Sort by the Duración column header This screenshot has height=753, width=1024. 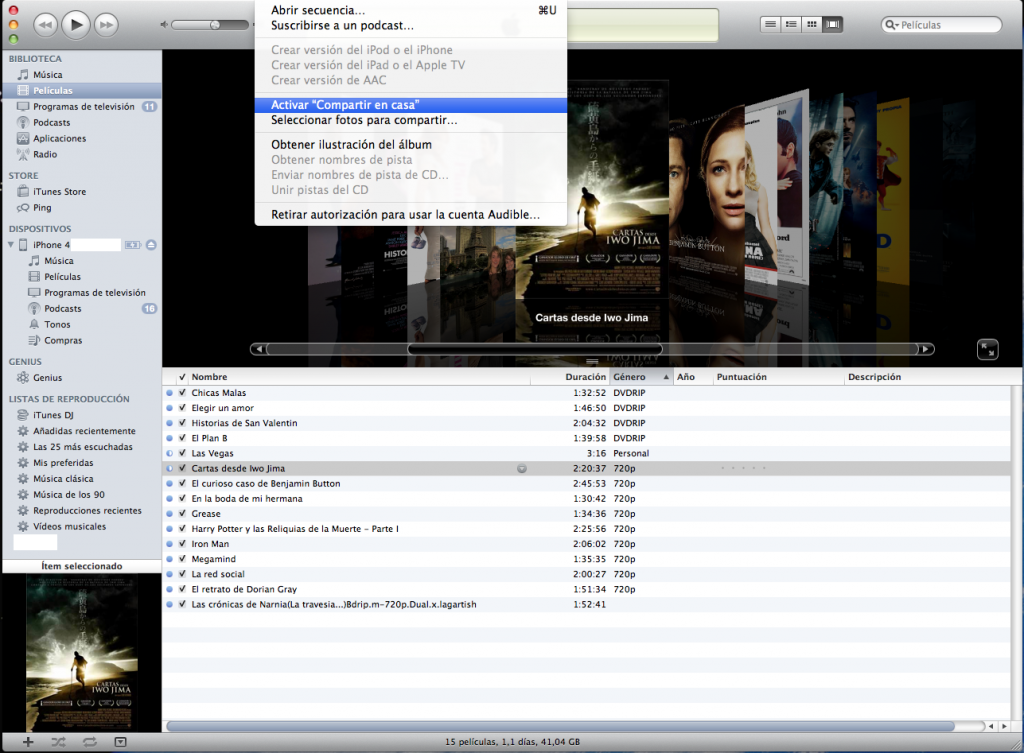(569, 377)
